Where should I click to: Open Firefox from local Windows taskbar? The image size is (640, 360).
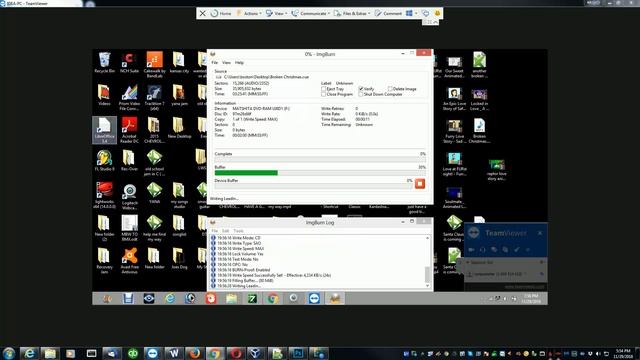pos(194,353)
